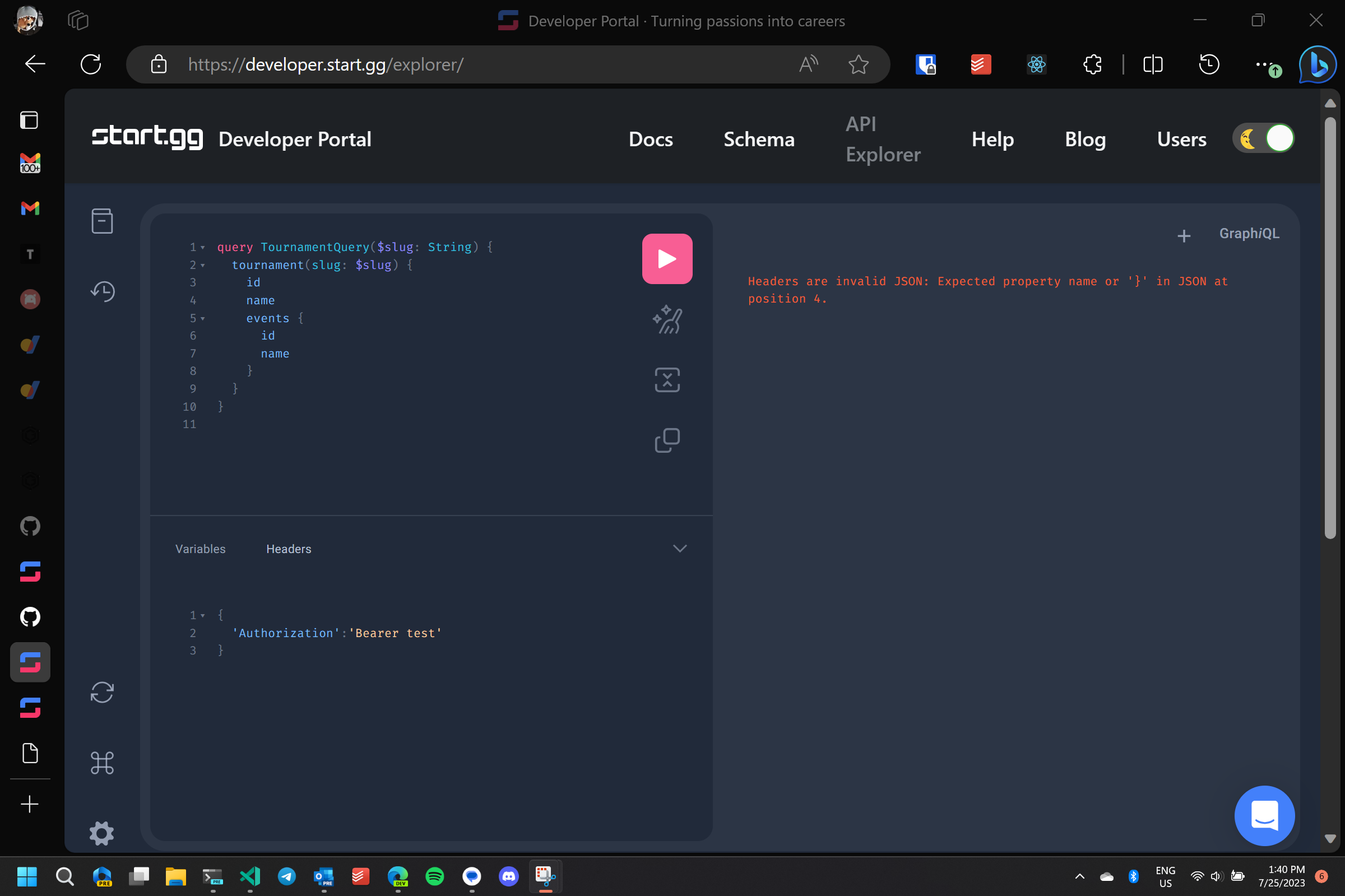Execute the TournamentQuery with the play button

coord(667,258)
